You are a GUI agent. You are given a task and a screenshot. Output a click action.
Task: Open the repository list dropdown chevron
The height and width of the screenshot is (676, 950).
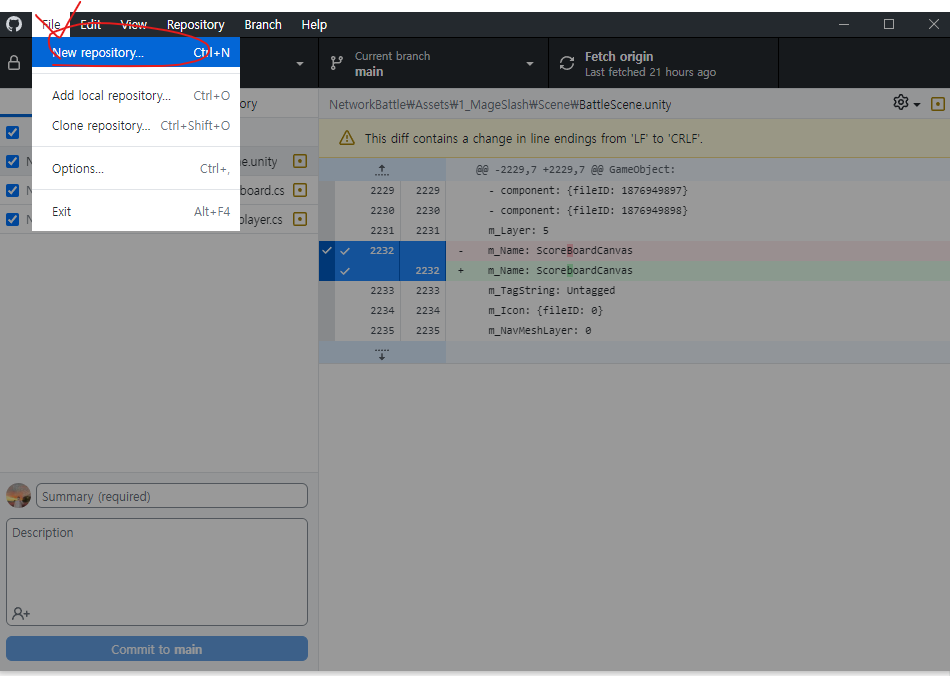click(x=298, y=62)
